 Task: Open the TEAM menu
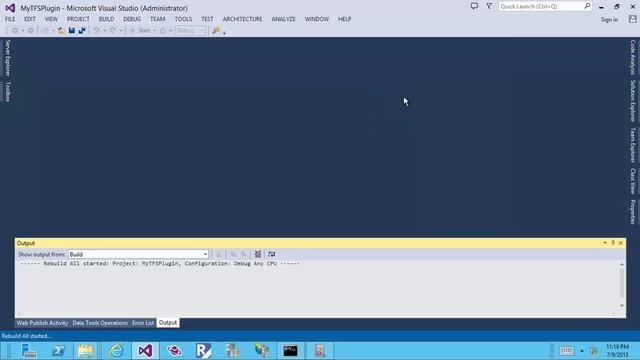158,19
